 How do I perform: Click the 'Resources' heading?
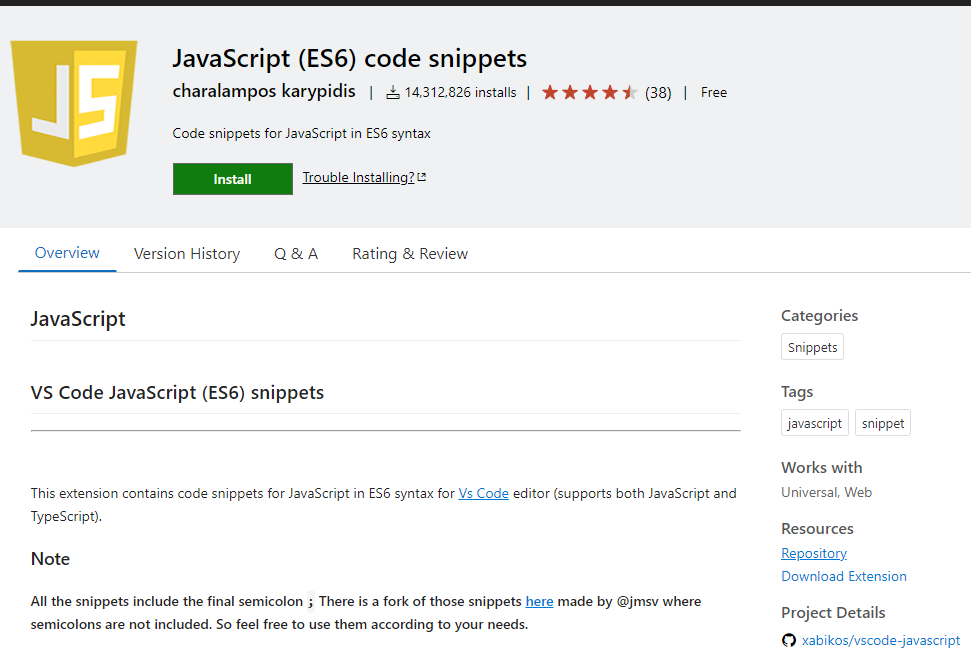pos(817,528)
